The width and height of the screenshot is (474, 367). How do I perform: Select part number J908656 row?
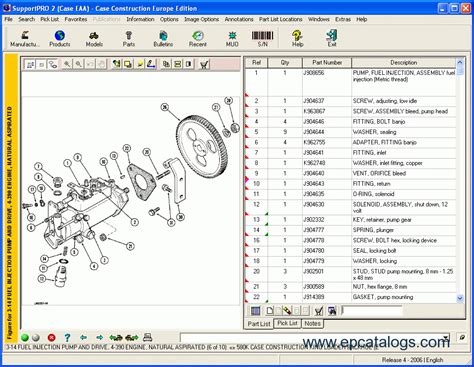pos(350,82)
